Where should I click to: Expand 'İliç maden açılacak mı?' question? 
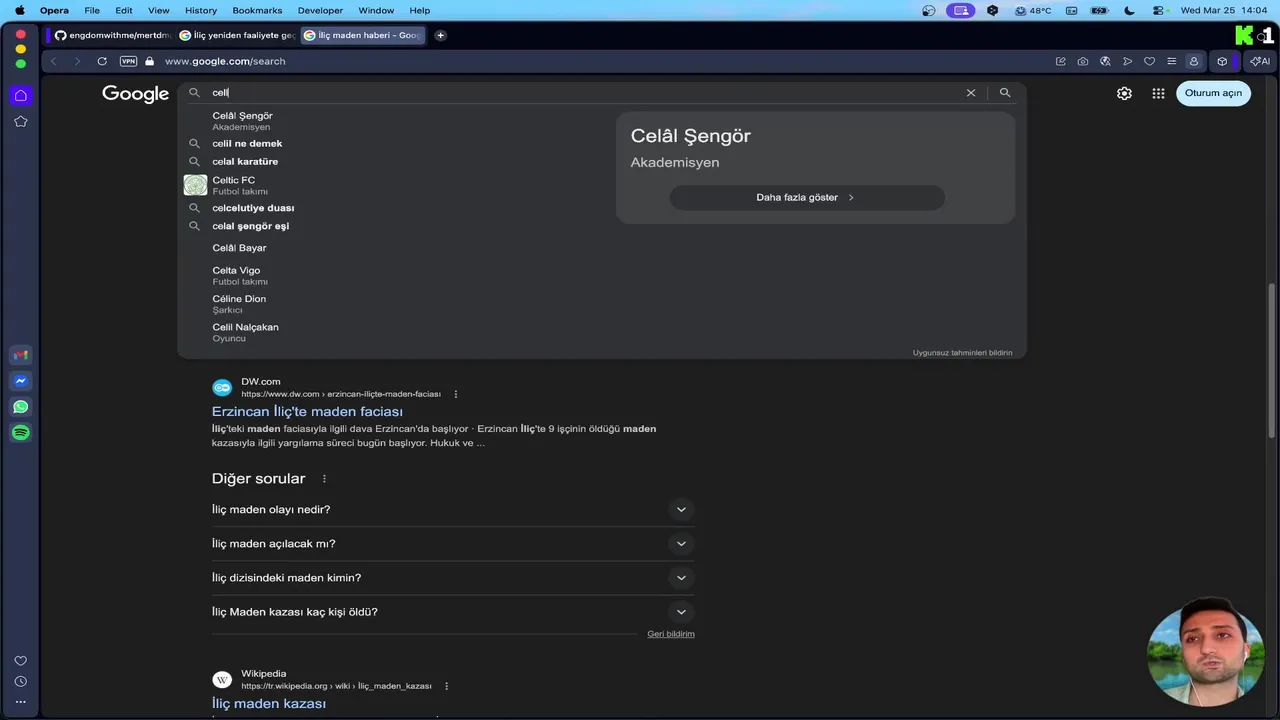pyautogui.click(x=453, y=544)
